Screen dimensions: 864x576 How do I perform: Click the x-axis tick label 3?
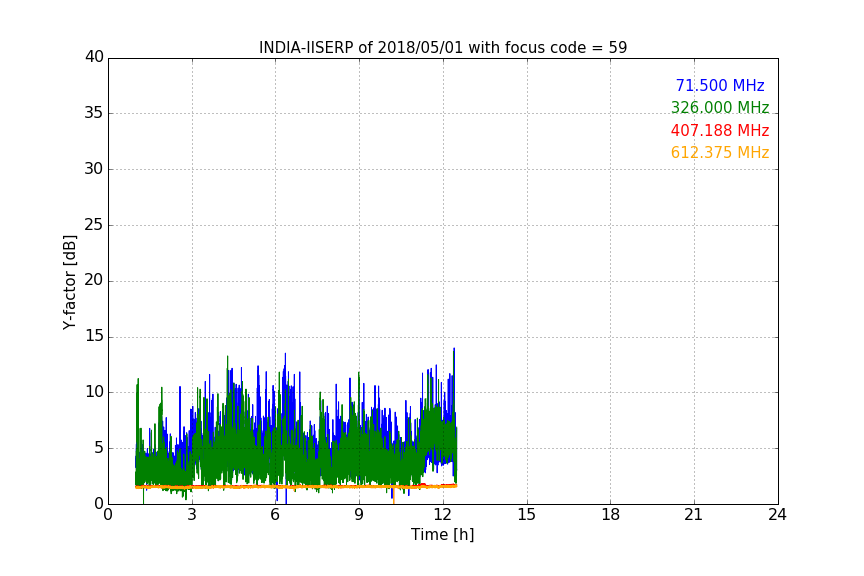coord(192,515)
